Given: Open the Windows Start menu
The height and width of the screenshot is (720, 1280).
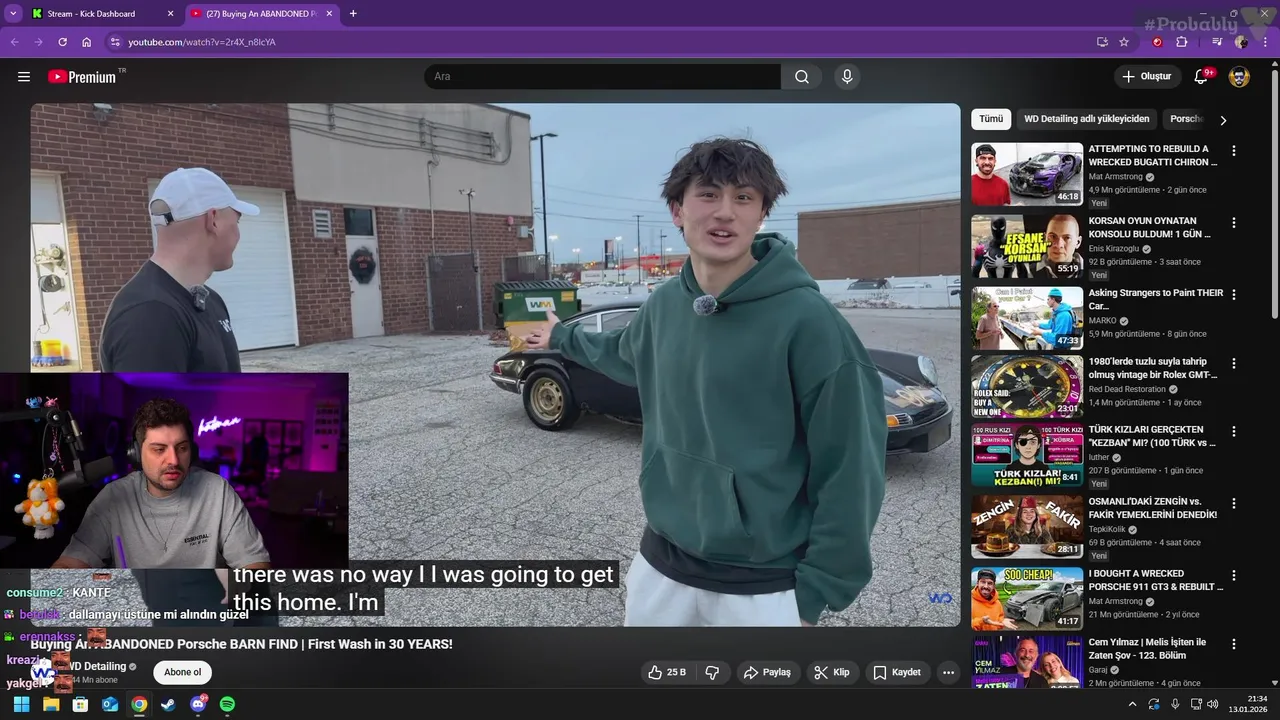Looking at the screenshot, I should pos(21,704).
